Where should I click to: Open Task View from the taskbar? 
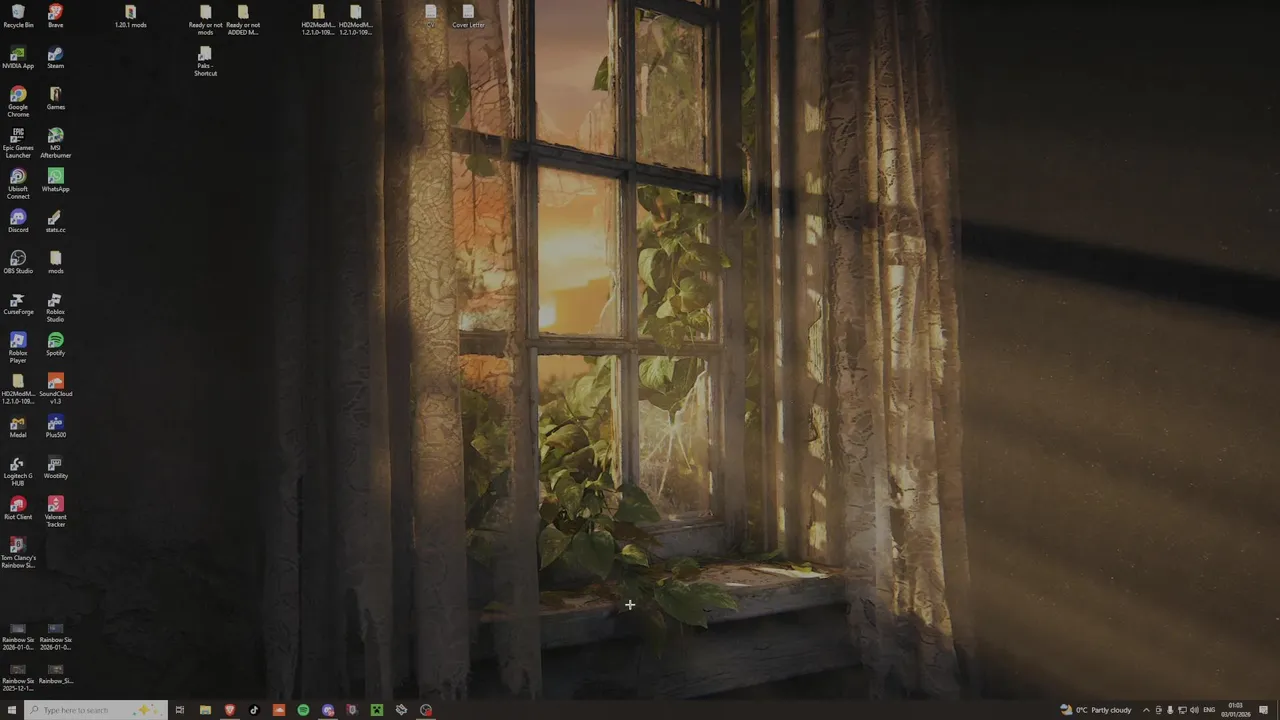180,710
